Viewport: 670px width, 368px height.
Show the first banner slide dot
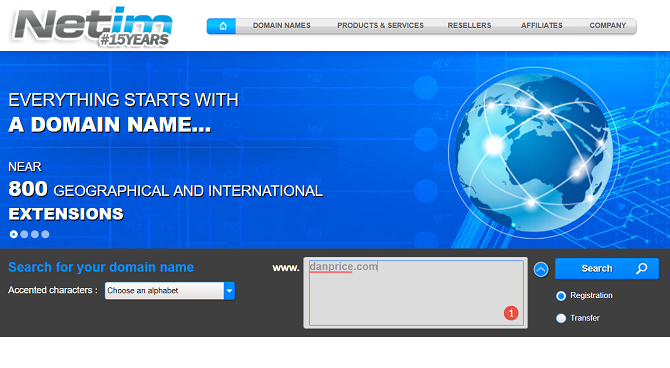(x=14, y=234)
